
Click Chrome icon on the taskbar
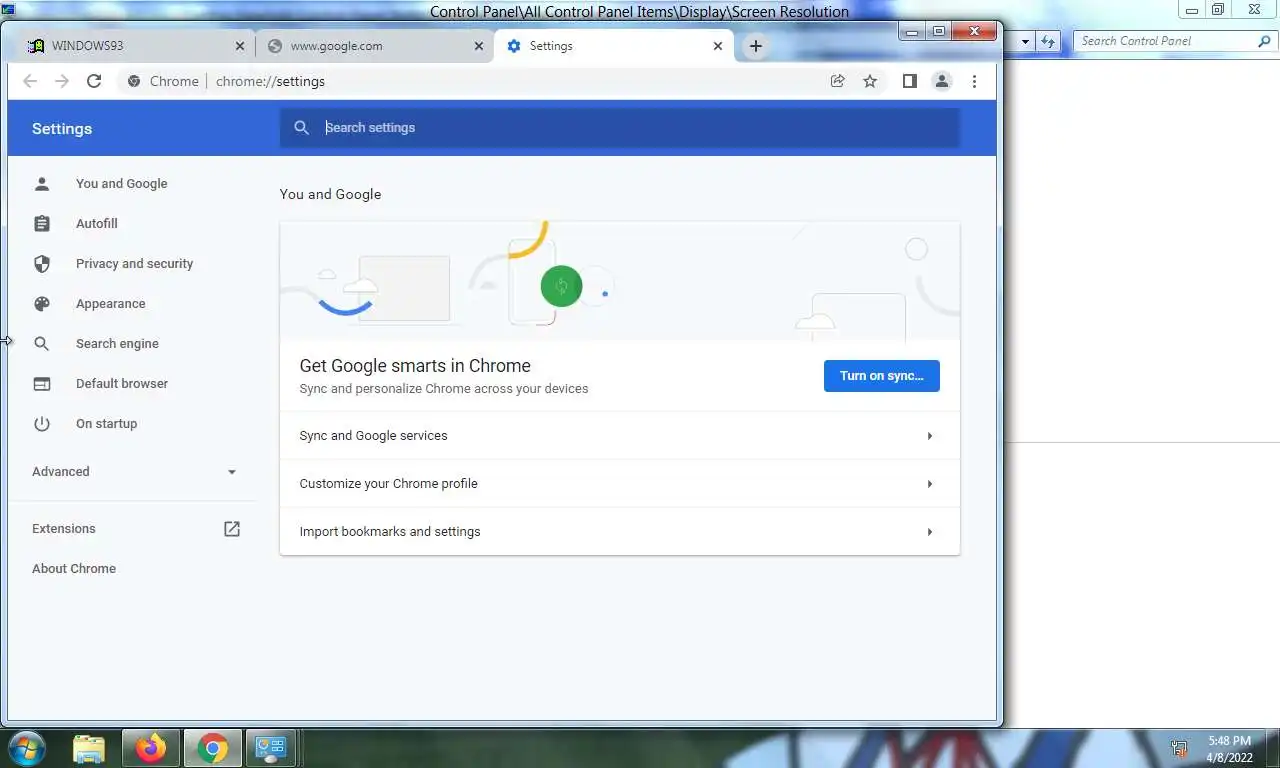(x=212, y=748)
